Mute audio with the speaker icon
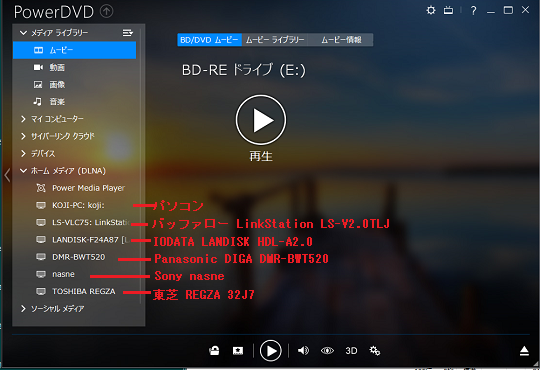 pos(303,351)
